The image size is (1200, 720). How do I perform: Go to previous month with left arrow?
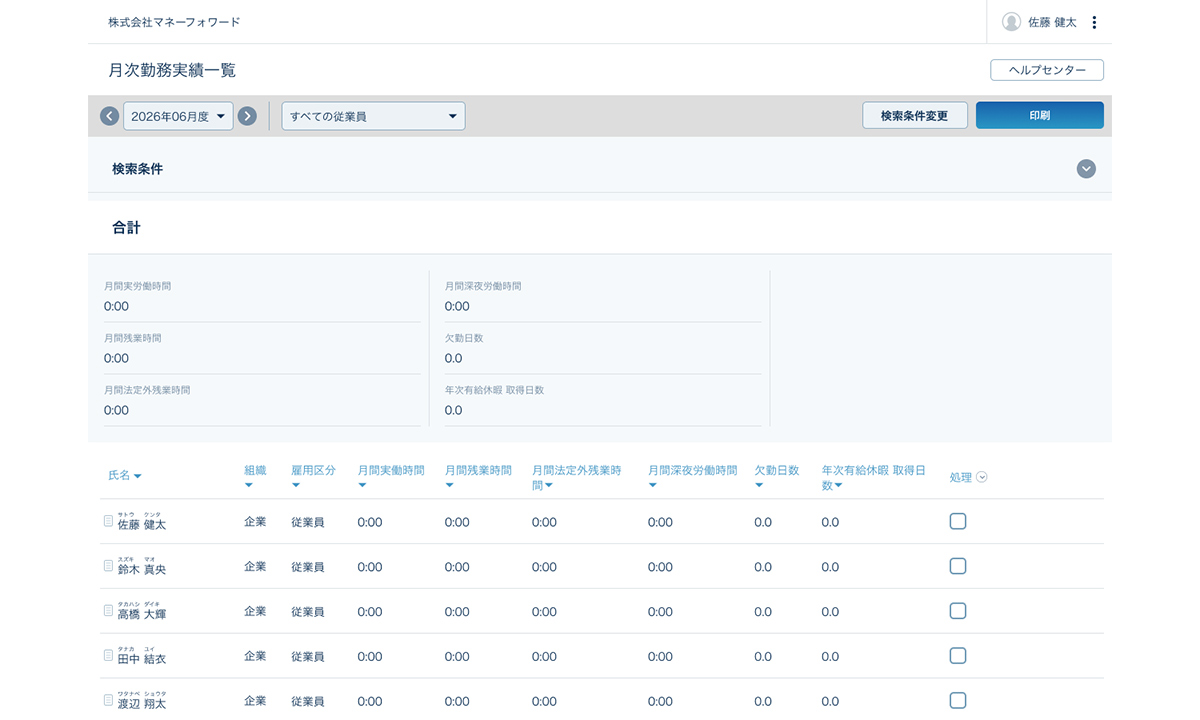coord(110,116)
